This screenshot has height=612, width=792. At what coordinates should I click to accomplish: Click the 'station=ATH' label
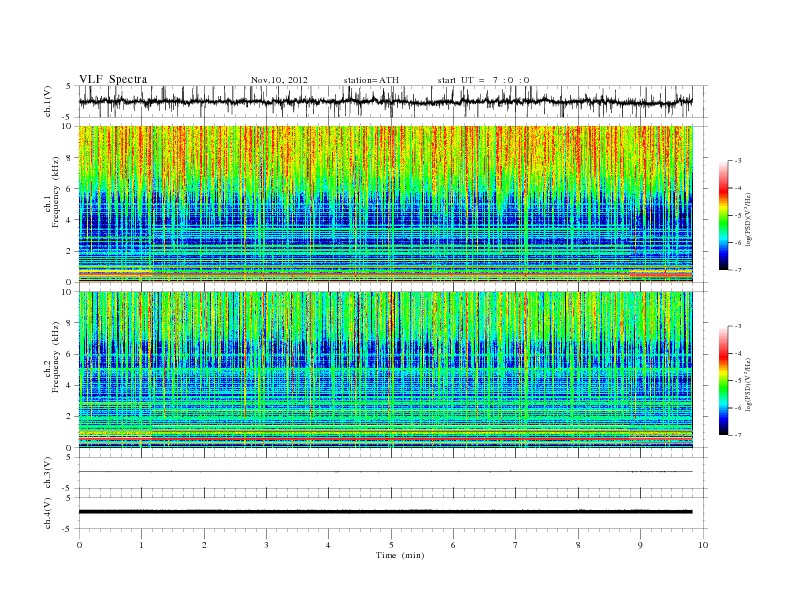click(371, 80)
